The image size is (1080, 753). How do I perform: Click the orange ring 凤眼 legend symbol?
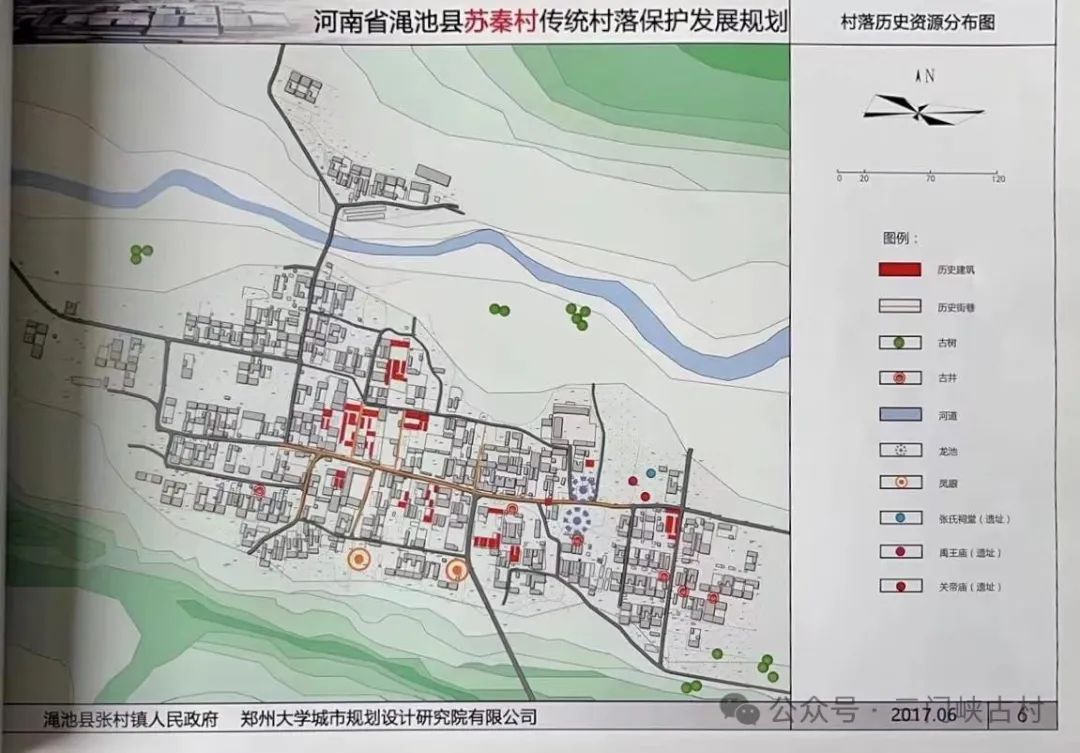pos(900,482)
